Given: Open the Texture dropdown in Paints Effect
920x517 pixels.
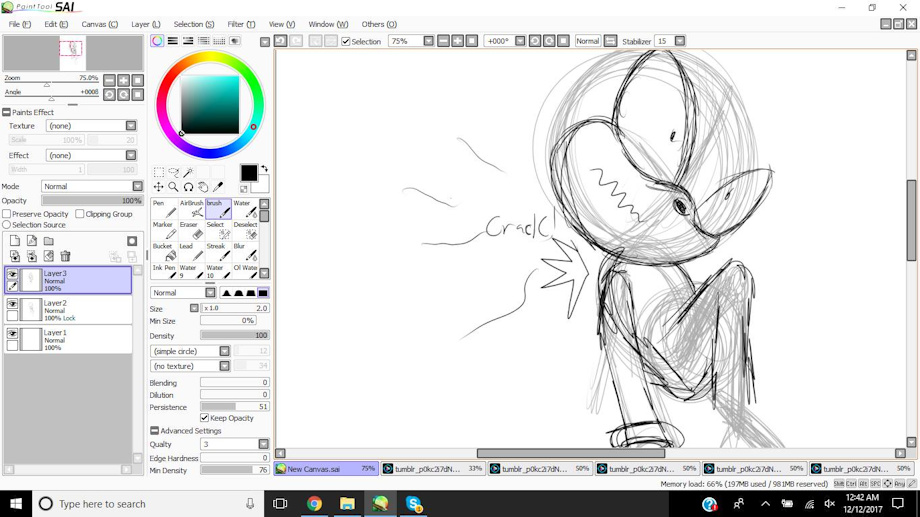Looking at the screenshot, I should click(x=131, y=126).
